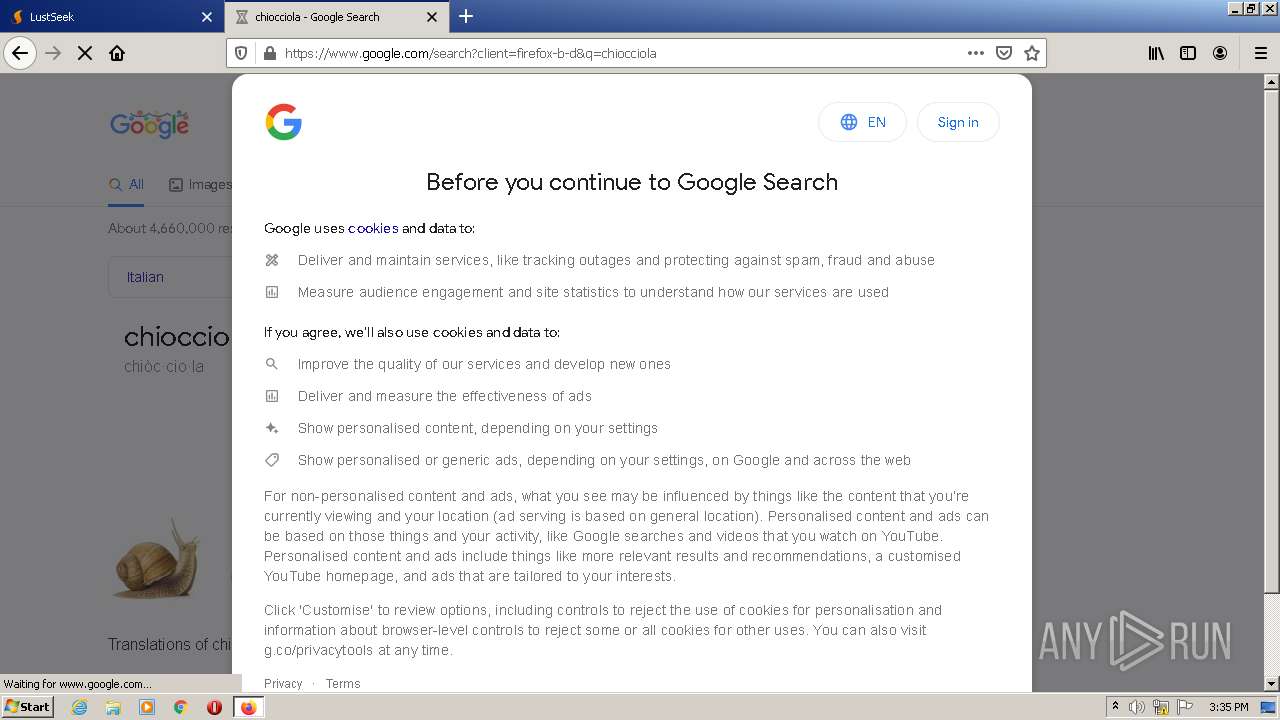This screenshot has width=1280, height=720.
Task: Open page actions three-dot menu
Action: 976,53
